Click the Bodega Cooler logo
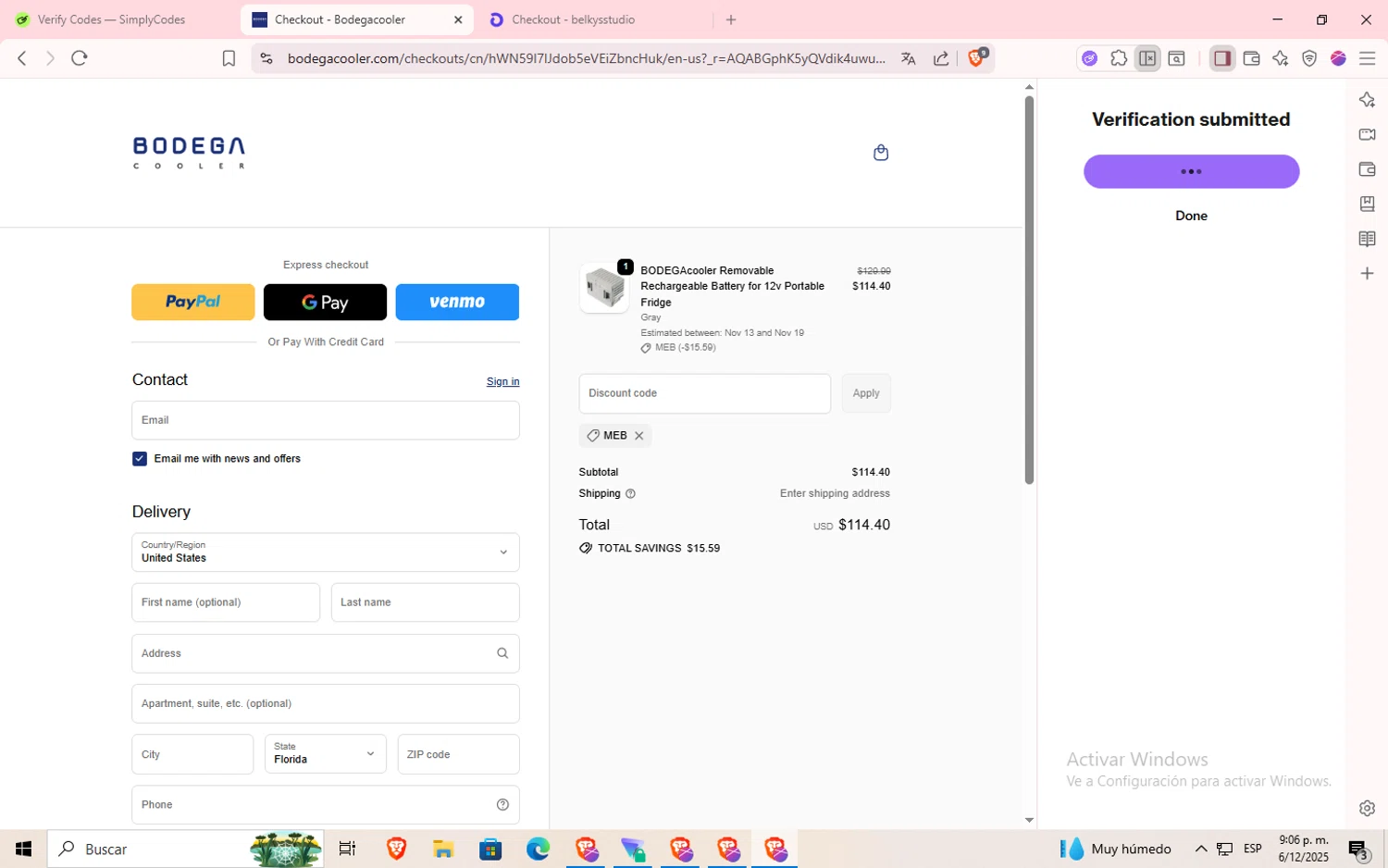Screen dimensions: 1388x868 point(189,153)
